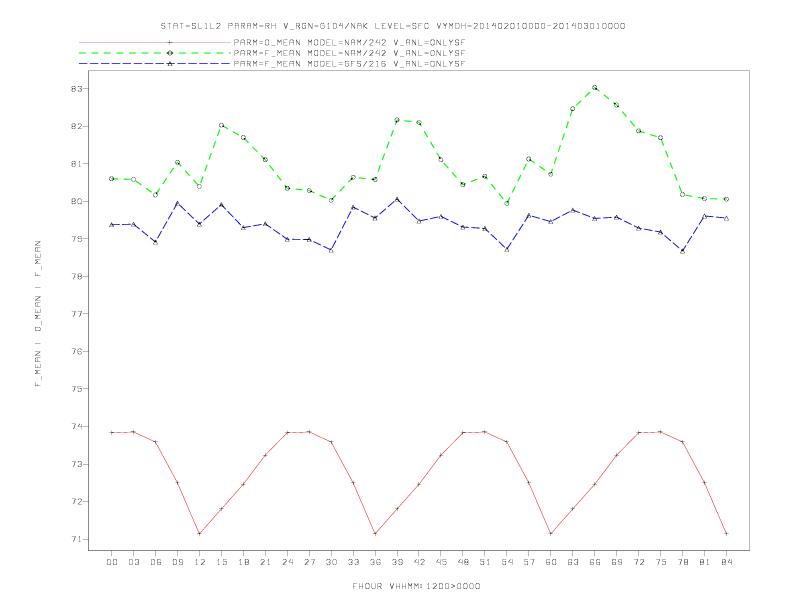The height and width of the screenshot is (612, 792).
Task: Click the x-axis tick label 03
Action: pyautogui.click(x=133, y=562)
